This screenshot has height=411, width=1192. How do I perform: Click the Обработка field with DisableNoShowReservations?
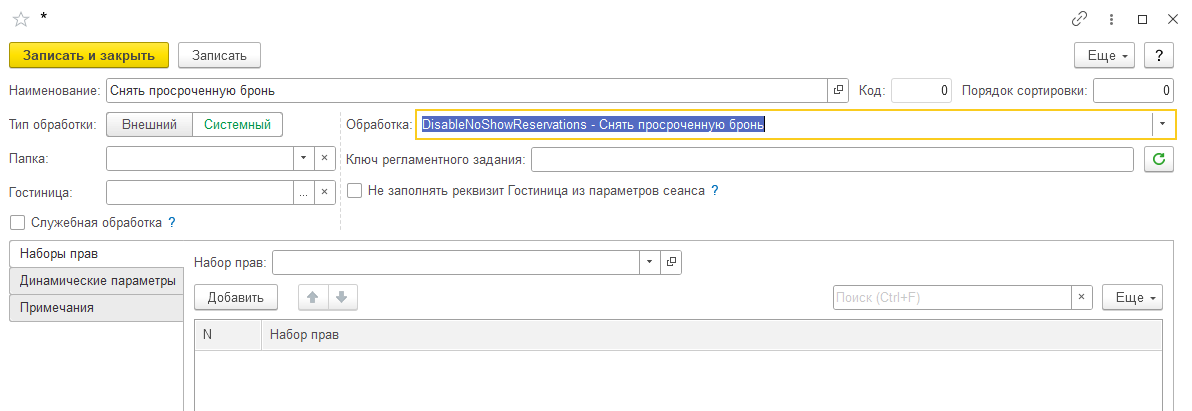785,125
